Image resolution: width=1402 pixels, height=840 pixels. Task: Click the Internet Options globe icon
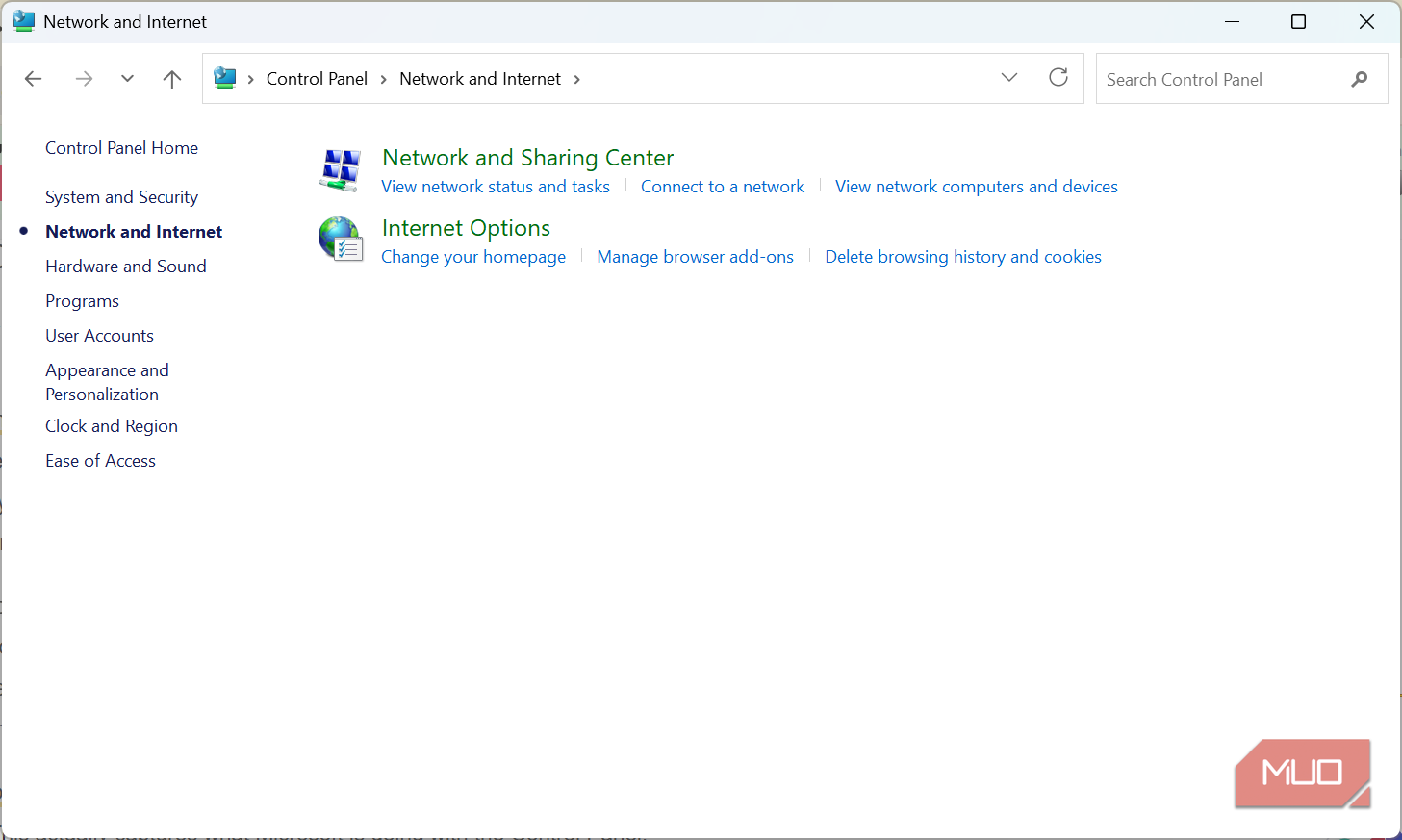(x=341, y=240)
